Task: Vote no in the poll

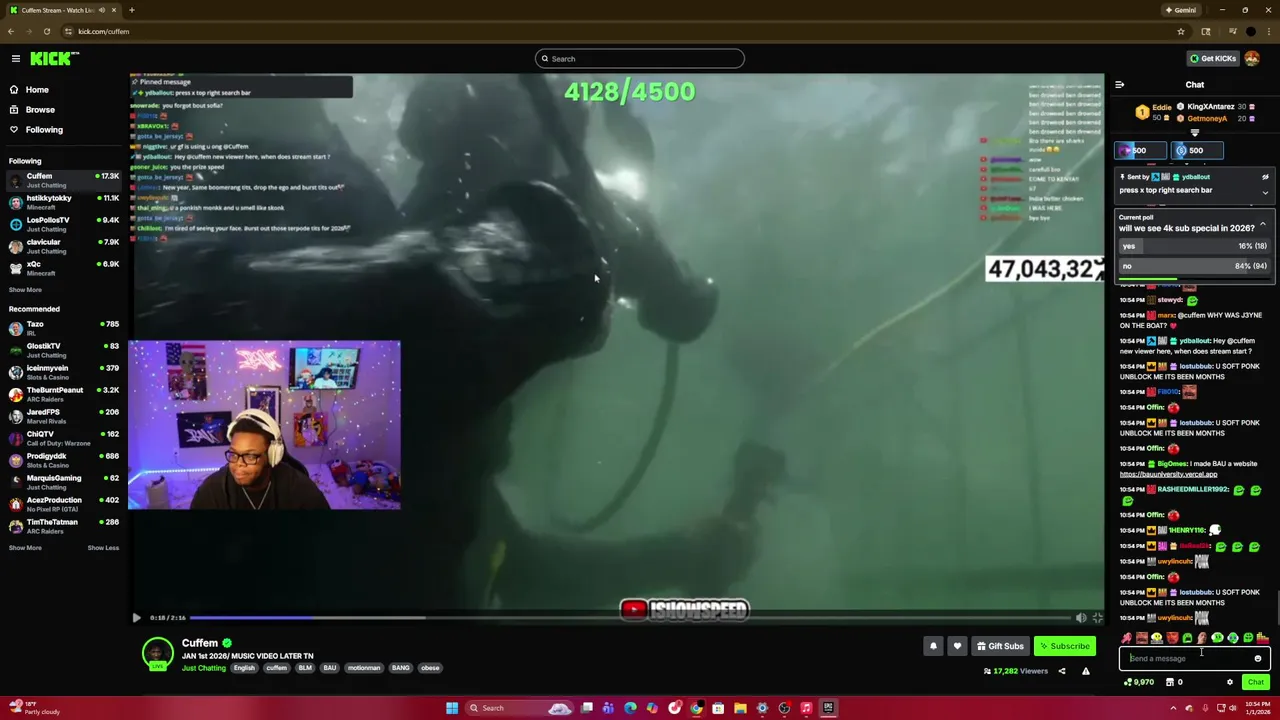Action: coord(1194,266)
